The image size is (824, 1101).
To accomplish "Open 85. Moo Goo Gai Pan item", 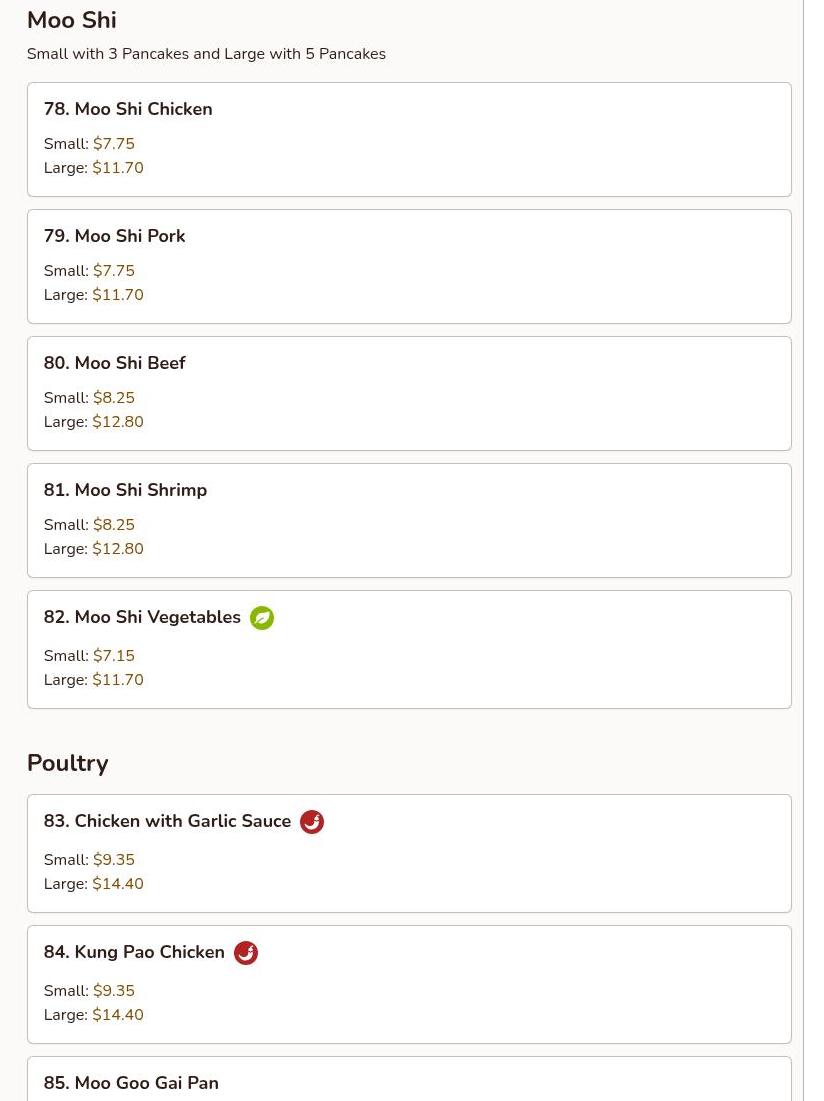I will pyautogui.click(x=131, y=1083).
